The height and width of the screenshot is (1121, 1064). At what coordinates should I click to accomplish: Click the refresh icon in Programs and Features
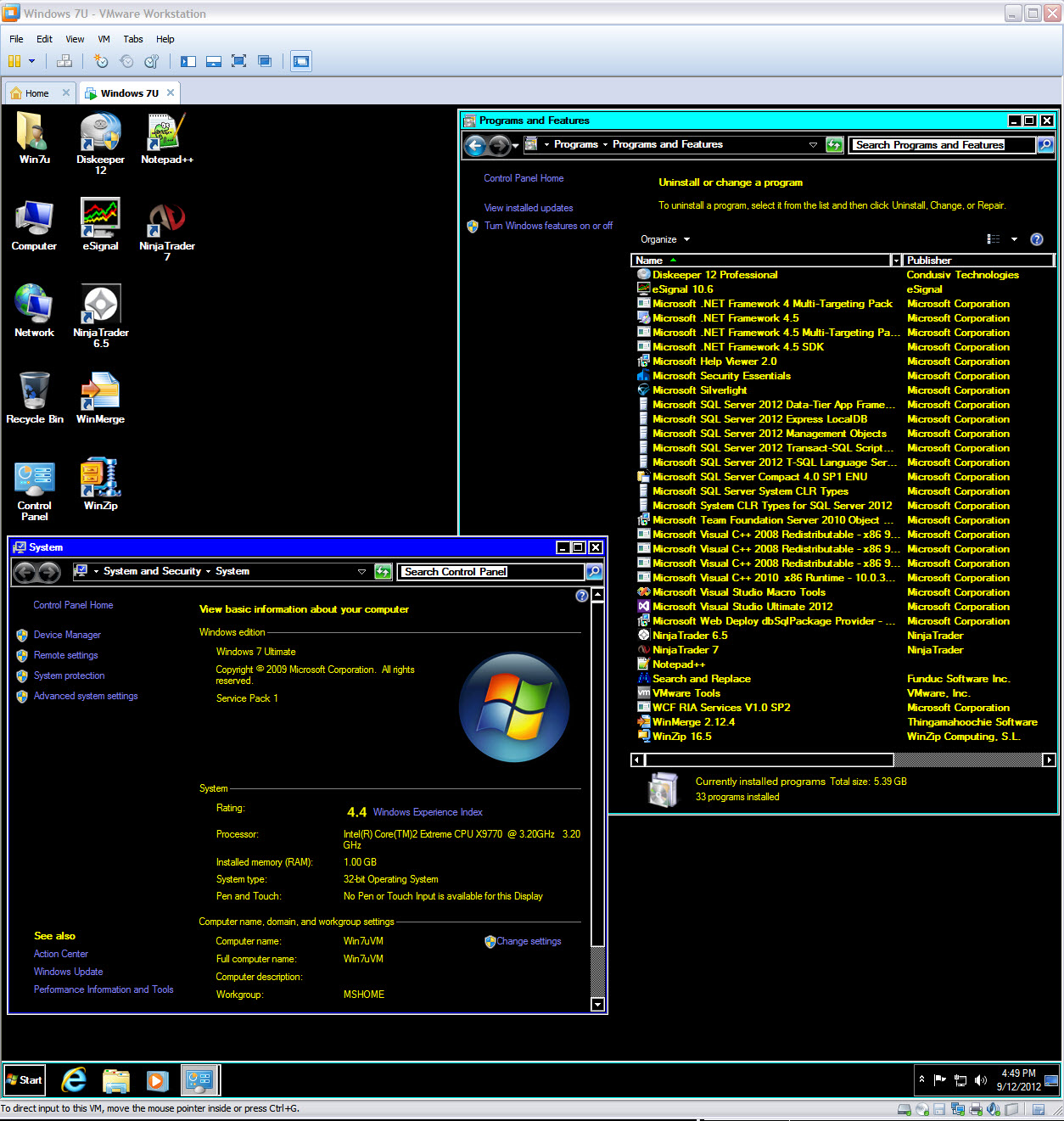click(835, 145)
